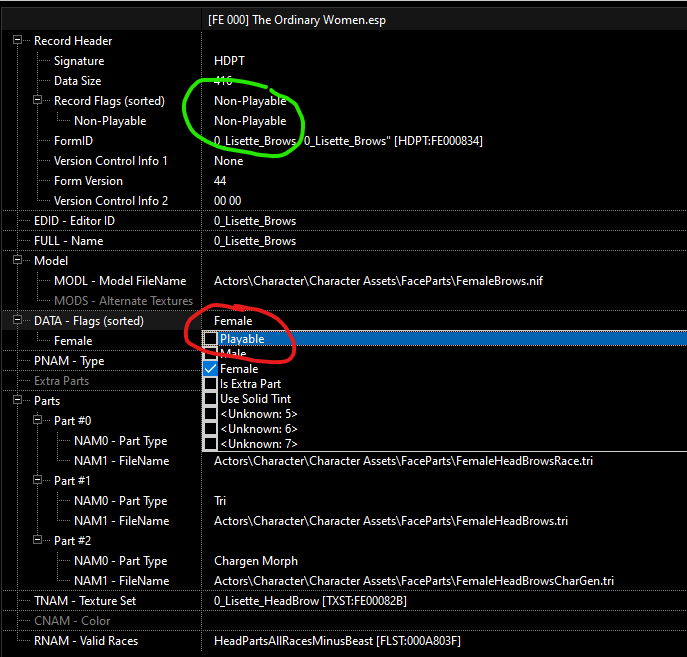Click the 0_Lisette_Brows FULL name value
The image size is (687, 657).
coord(255,241)
